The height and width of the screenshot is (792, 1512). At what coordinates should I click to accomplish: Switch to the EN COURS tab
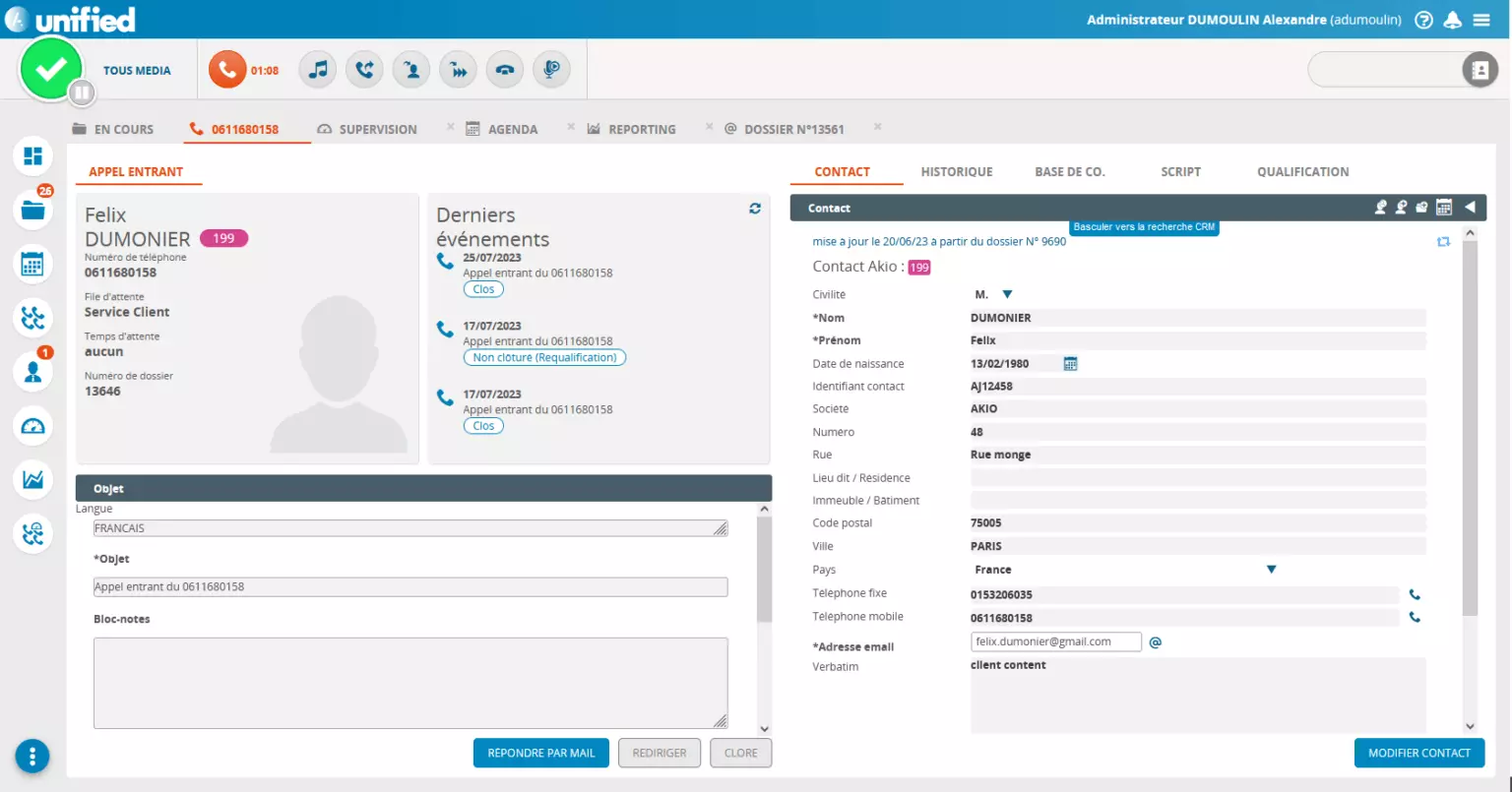pyautogui.click(x=113, y=129)
